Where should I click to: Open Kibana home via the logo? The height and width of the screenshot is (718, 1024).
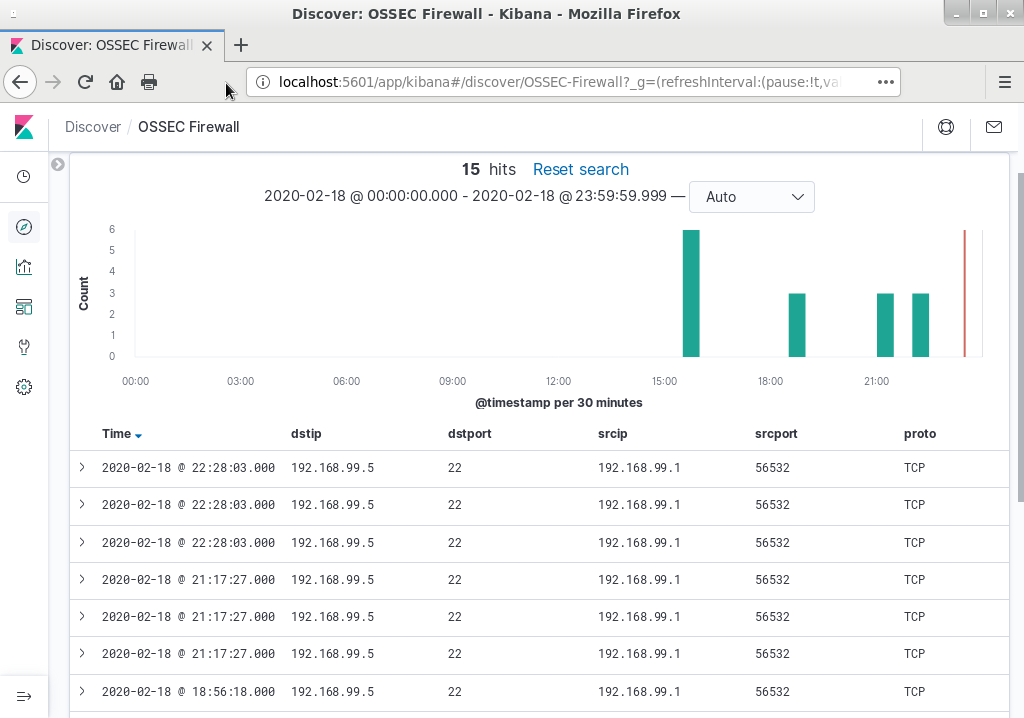coord(24,127)
